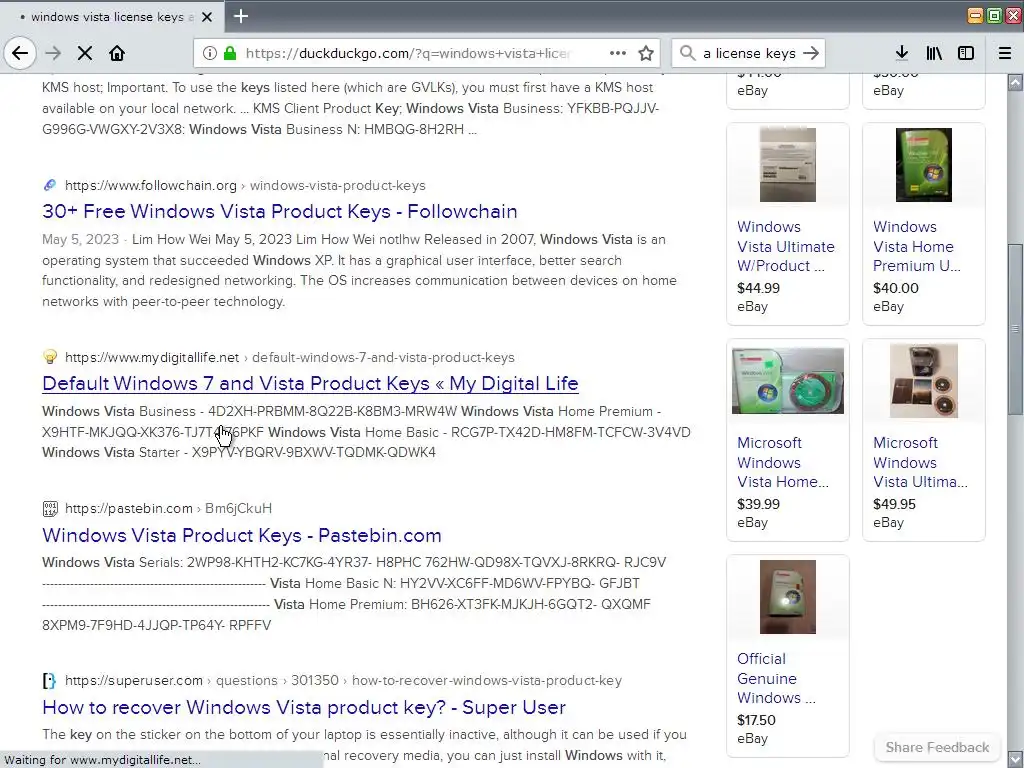Click 'Microsoft Windows Vista Ultima...' title
1024x768 pixels.
pos(920,462)
